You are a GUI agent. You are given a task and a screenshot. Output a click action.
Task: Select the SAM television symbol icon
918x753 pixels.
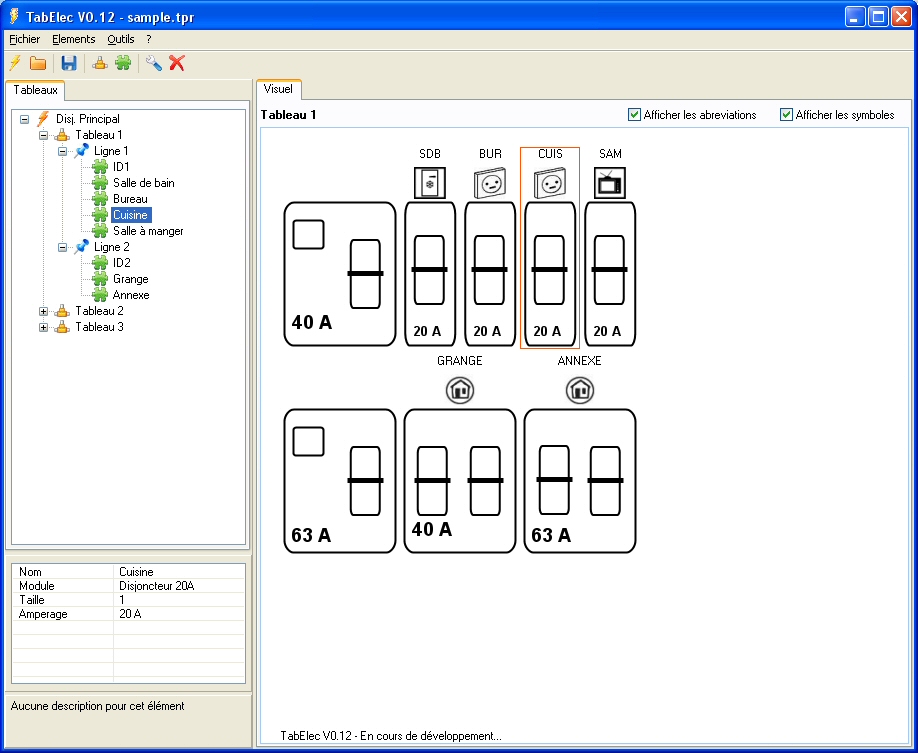(x=609, y=182)
